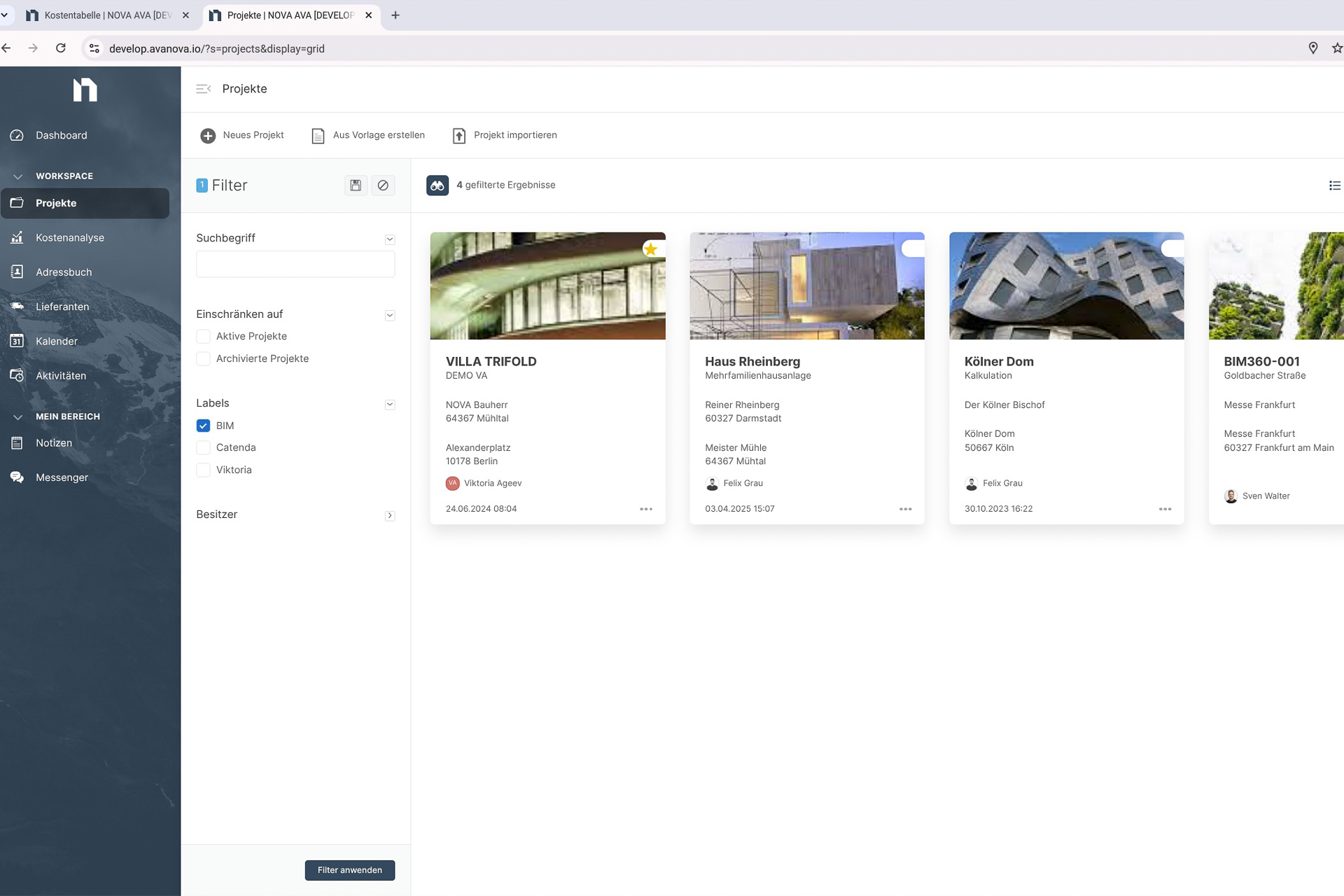The image size is (1344, 896).
Task: Open the options menu on Haus Rheinberg card
Action: point(905,509)
